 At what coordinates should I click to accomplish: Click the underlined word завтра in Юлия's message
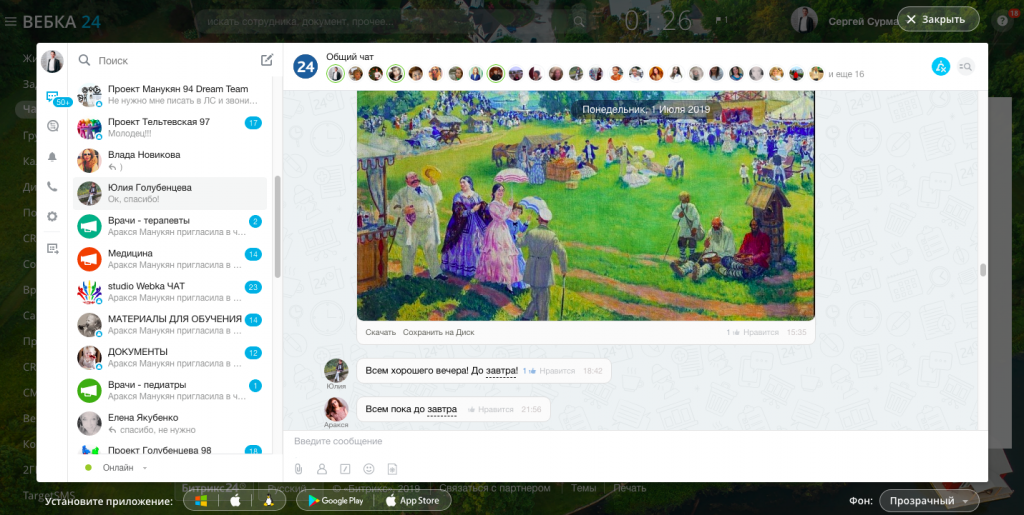click(502, 371)
